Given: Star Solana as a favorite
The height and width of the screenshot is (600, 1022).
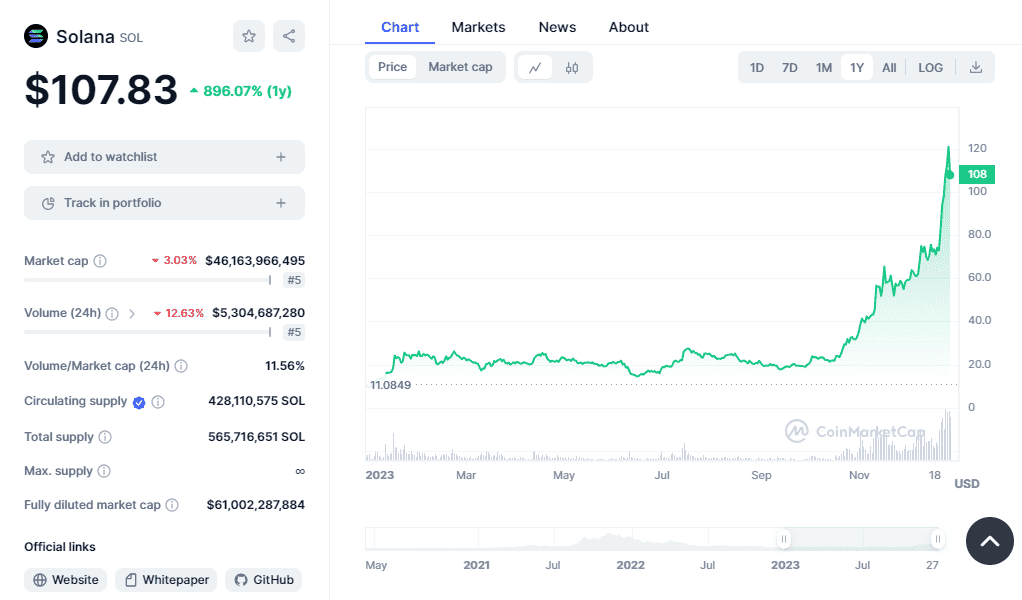Looking at the screenshot, I should tap(249, 36).
